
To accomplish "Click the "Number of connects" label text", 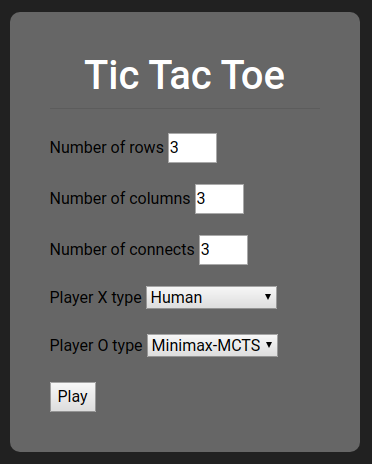I will (x=122, y=249).
